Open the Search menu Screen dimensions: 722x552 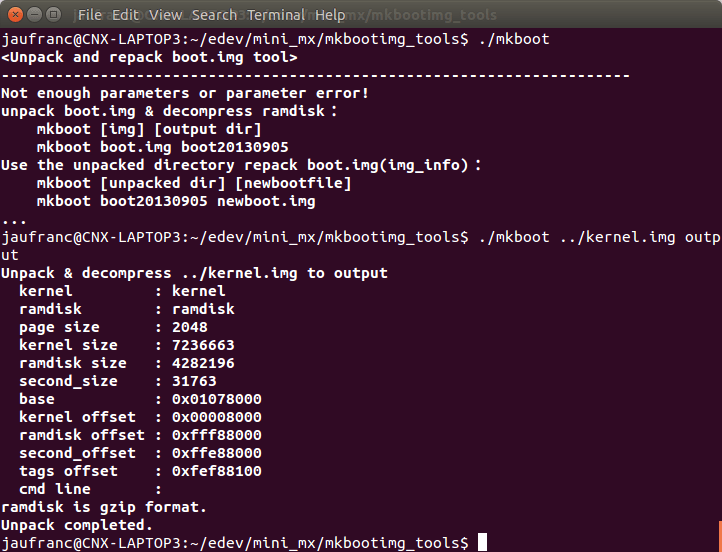click(x=214, y=15)
